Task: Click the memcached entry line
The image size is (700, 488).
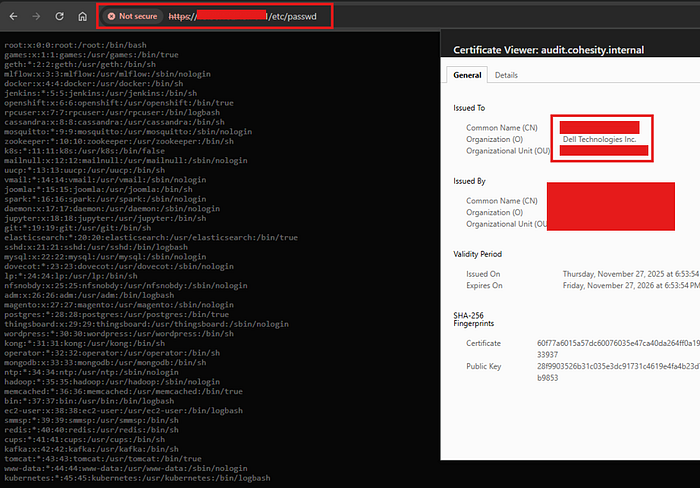Action: tap(124, 391)
